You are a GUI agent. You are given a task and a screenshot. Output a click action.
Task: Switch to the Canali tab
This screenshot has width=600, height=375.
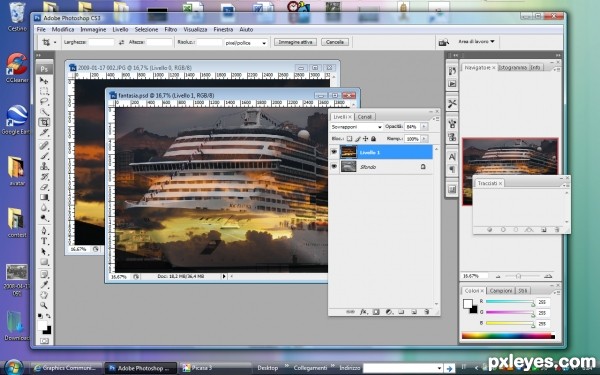pos(365,117)
